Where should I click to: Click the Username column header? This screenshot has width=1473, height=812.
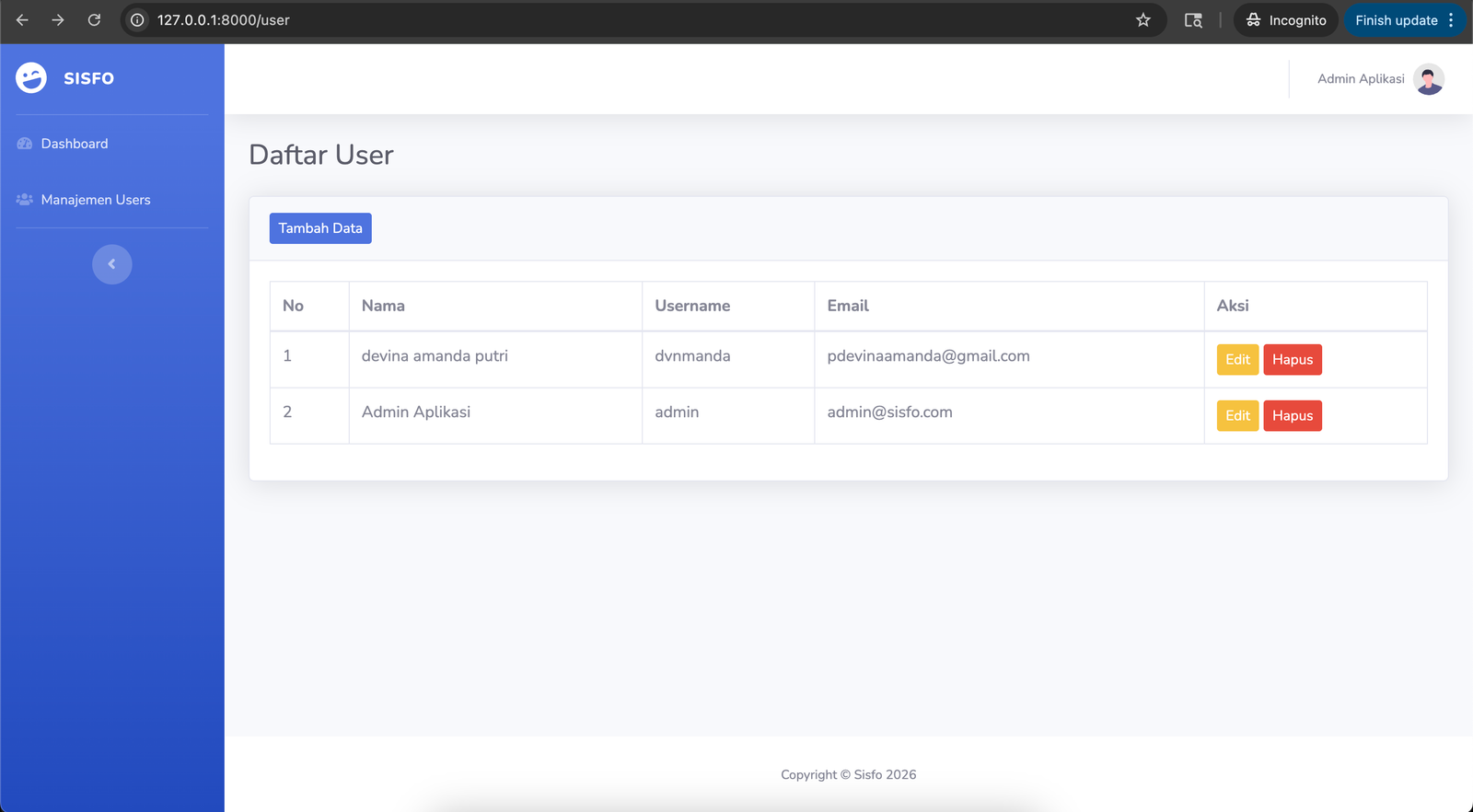coord(728,306)
